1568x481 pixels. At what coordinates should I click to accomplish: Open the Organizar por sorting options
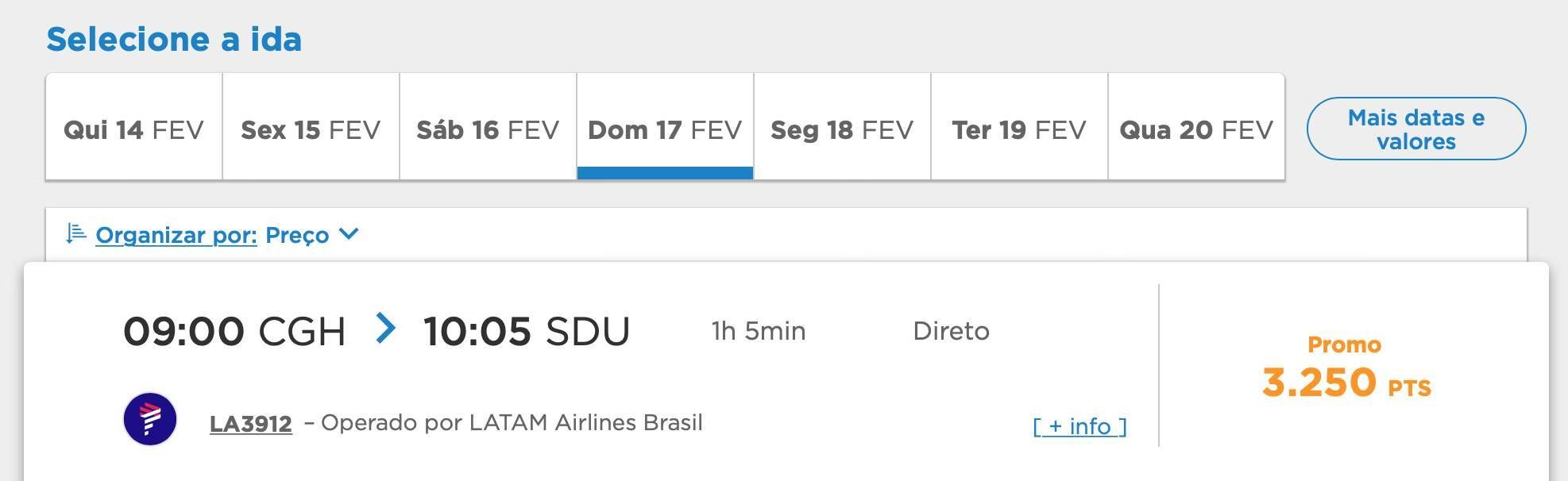pos(176,235)
